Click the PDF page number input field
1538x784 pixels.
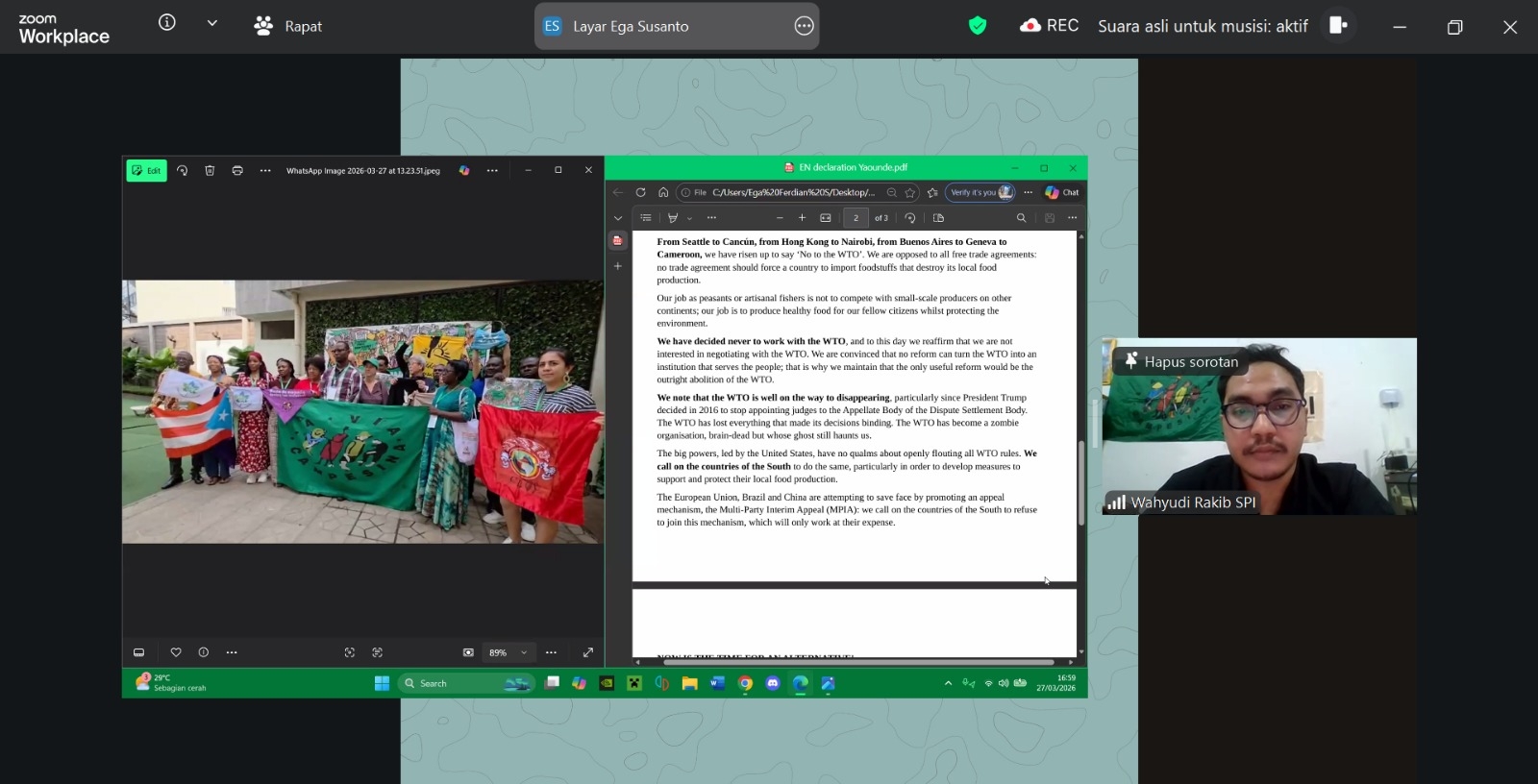click(x=856, y=218)
